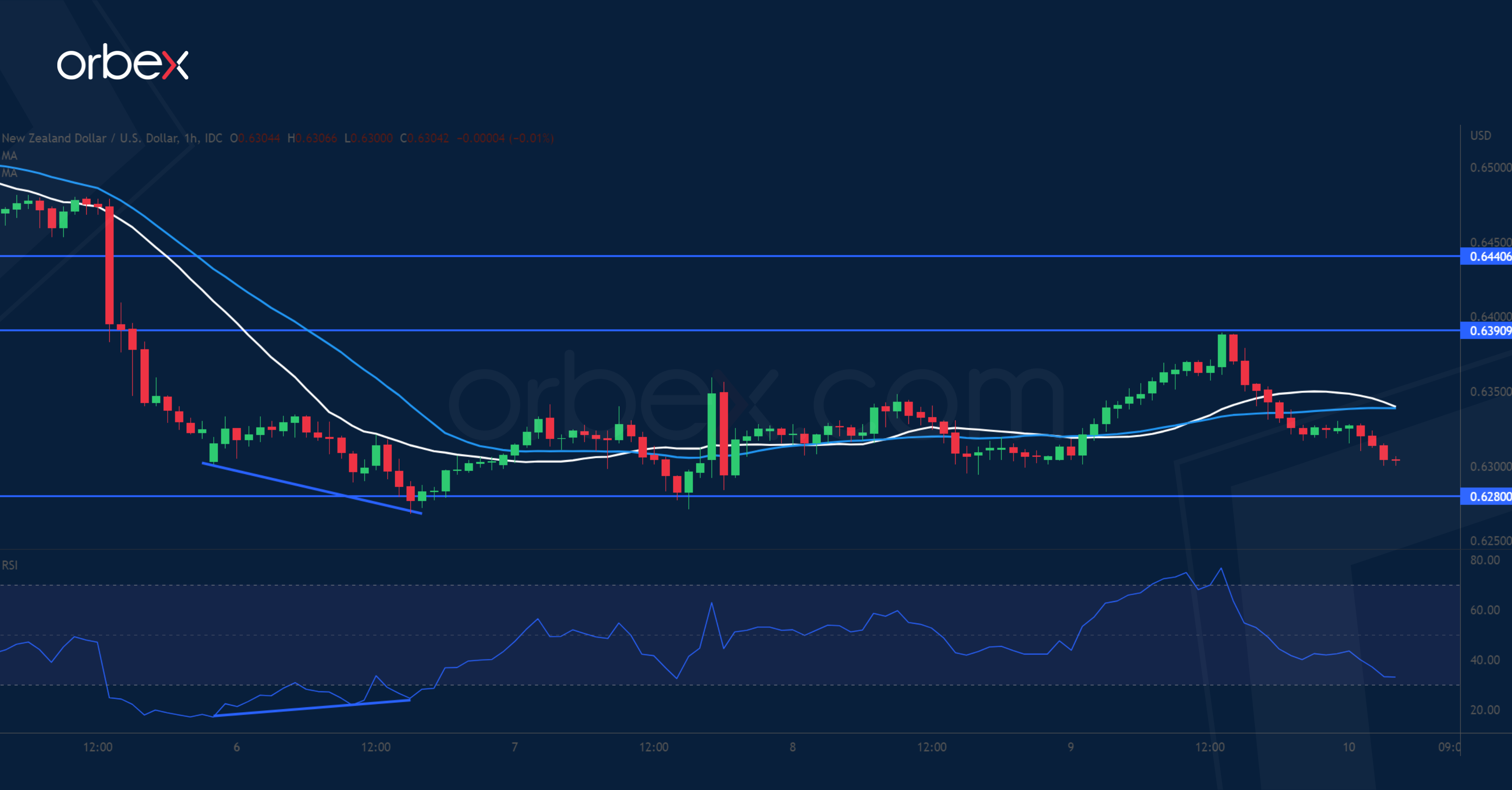The height and width of the screenshot is (790, 1512).
Task: Select the 0.64406 price level tag
Action: 1489,256
